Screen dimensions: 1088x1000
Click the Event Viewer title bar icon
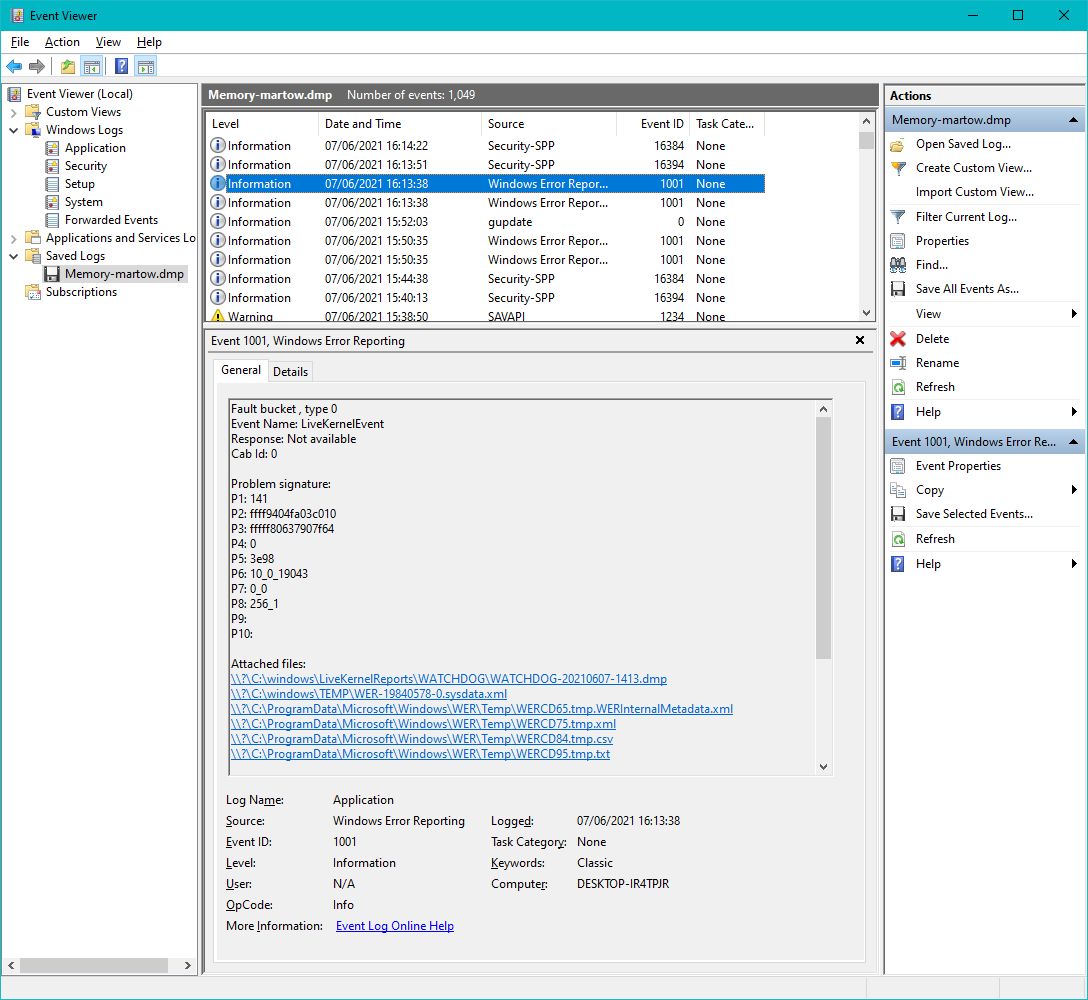tap(17, 15)
